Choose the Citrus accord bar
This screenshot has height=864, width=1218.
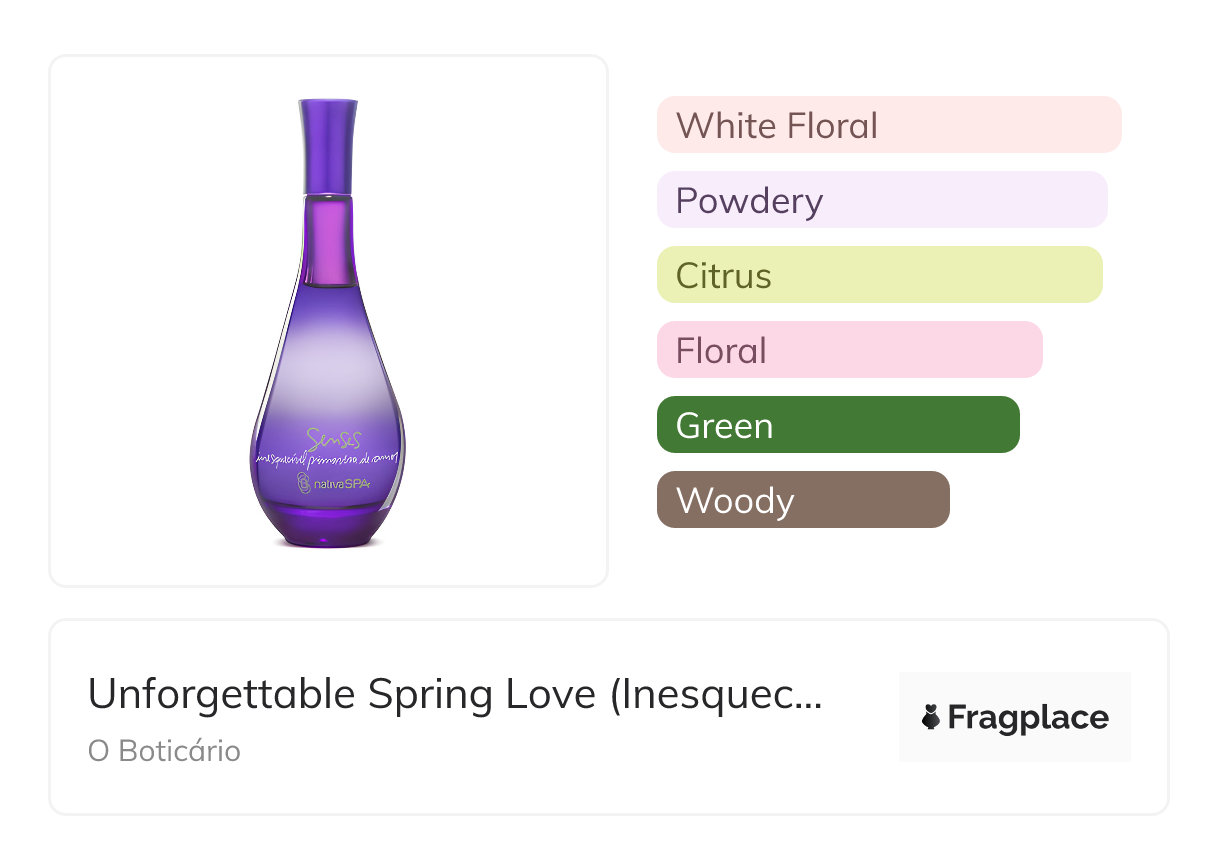click(x=879, y=275)
